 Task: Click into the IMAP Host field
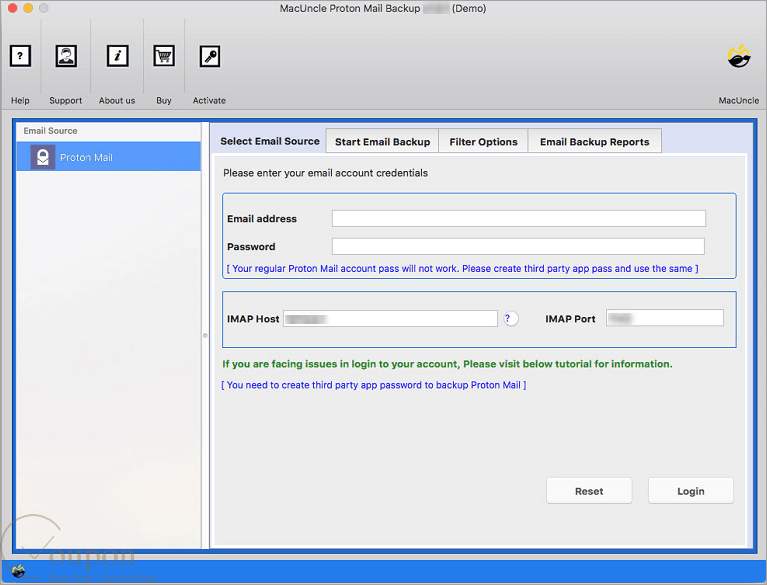[x=390, y=318]
